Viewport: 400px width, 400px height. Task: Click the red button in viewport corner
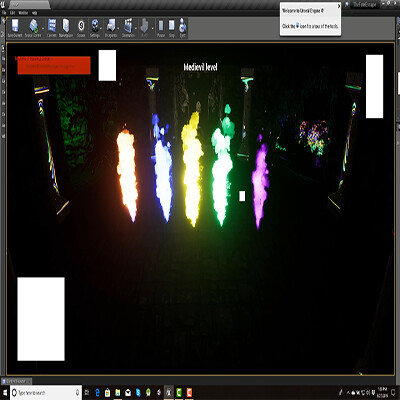coord(54,65)
